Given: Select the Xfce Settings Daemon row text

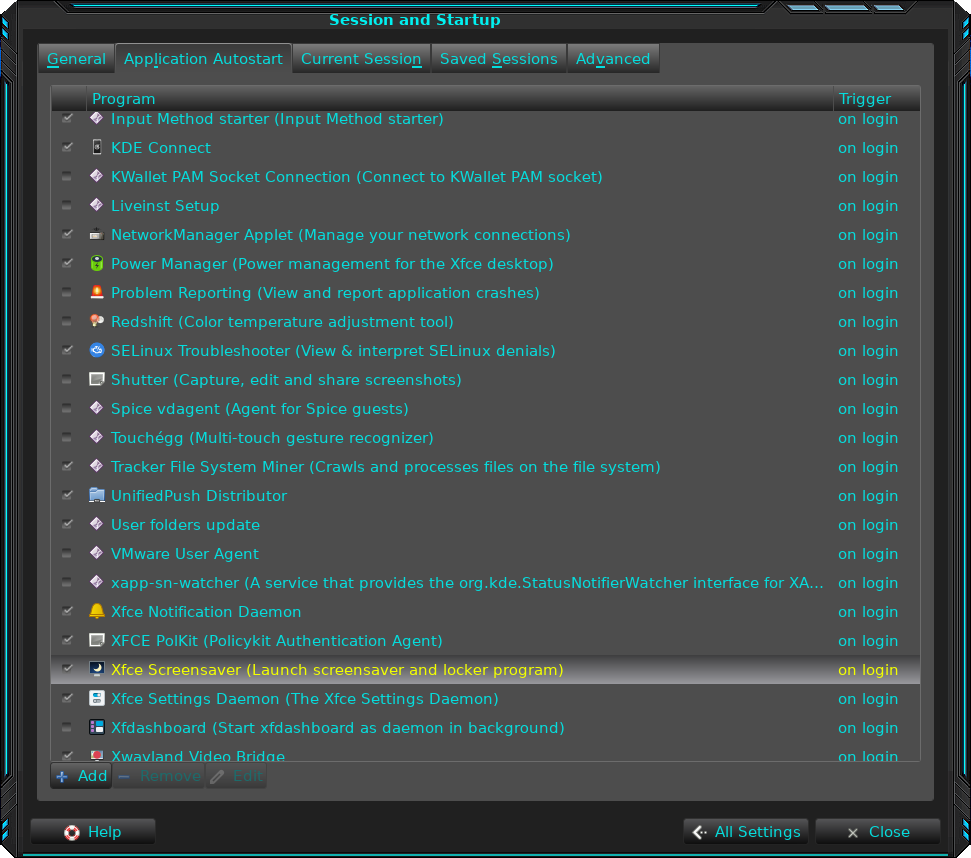Looking at the screenshot, I should tap(304, 699).
